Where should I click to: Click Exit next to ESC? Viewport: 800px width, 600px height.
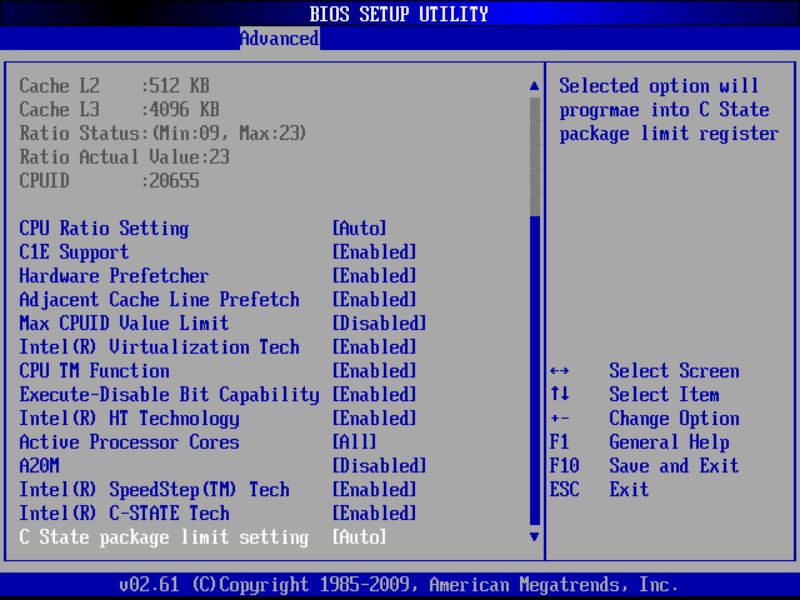629,489
